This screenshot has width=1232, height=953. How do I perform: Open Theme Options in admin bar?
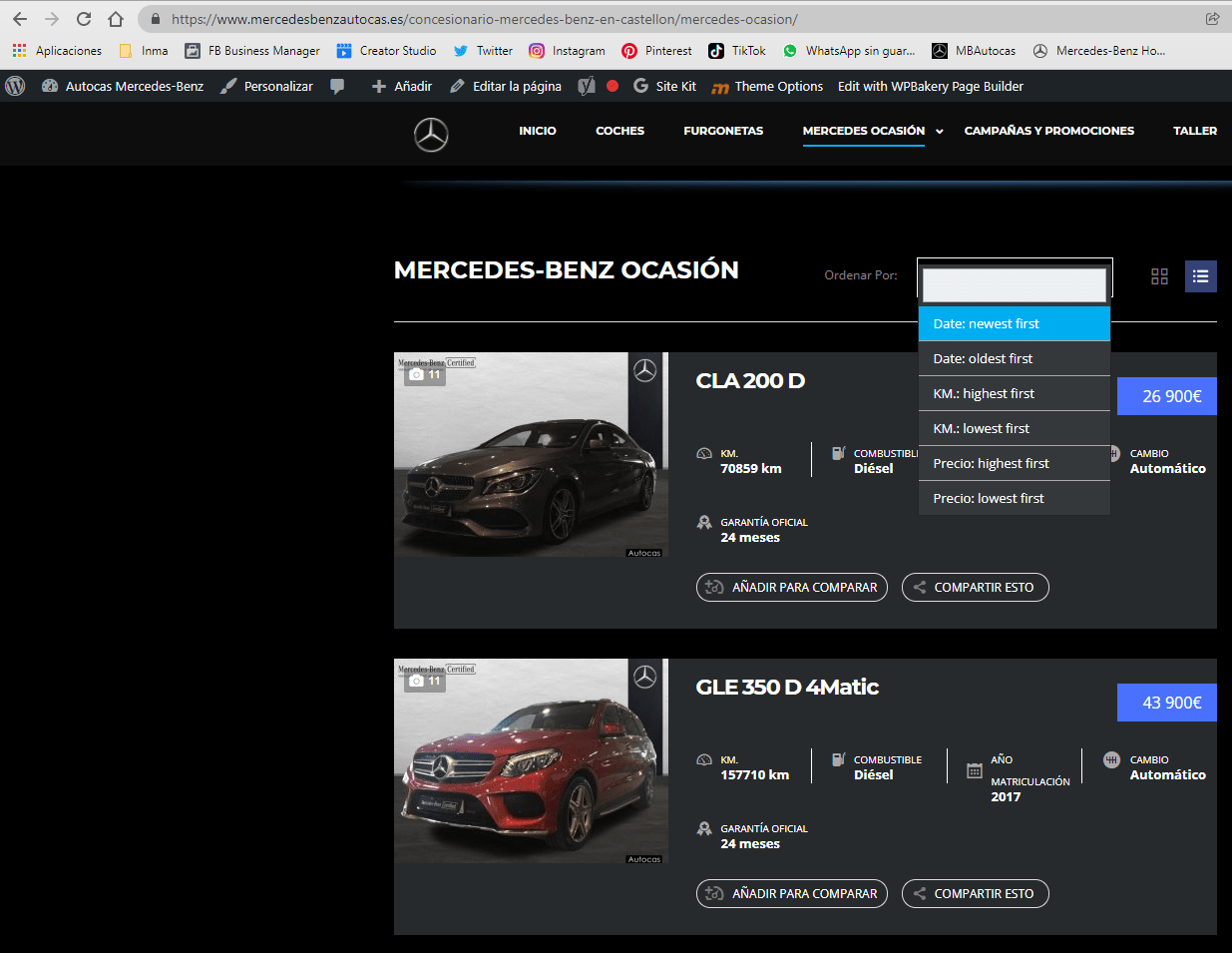(x=767, y=86)
